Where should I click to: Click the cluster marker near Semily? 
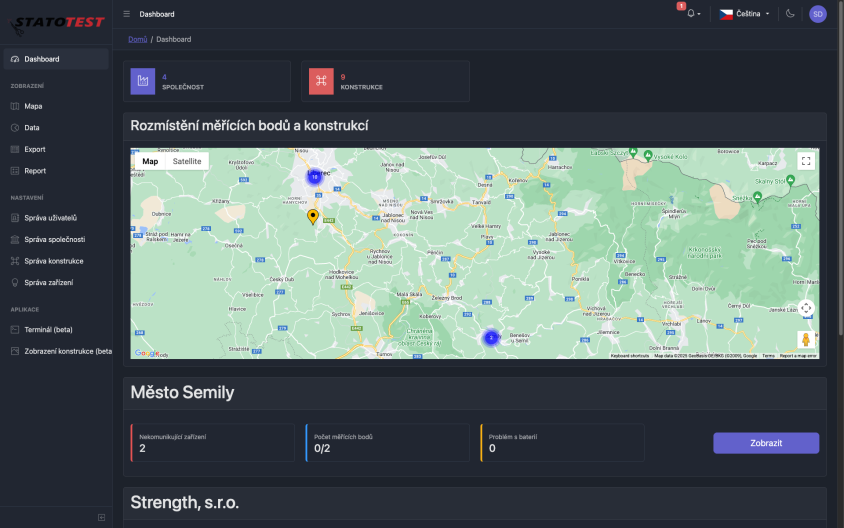click(491, 338)
